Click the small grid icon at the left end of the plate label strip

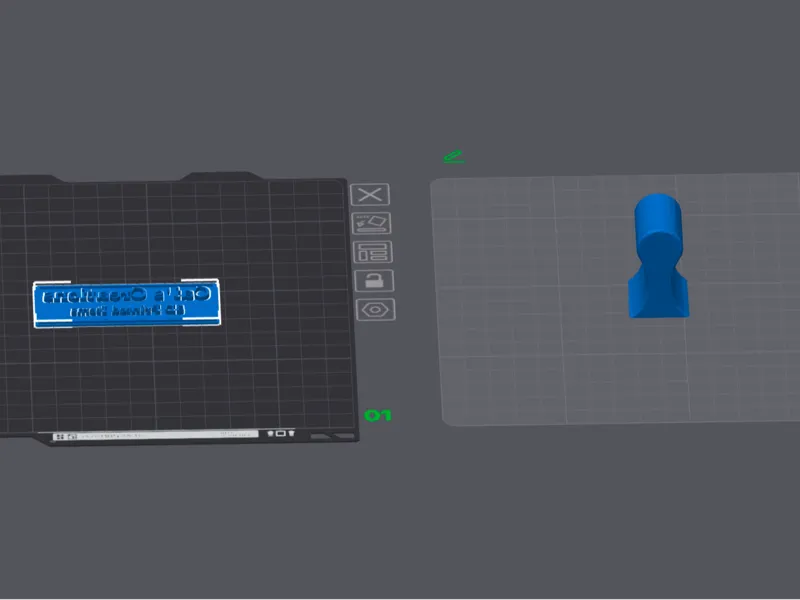click(60, 437)
